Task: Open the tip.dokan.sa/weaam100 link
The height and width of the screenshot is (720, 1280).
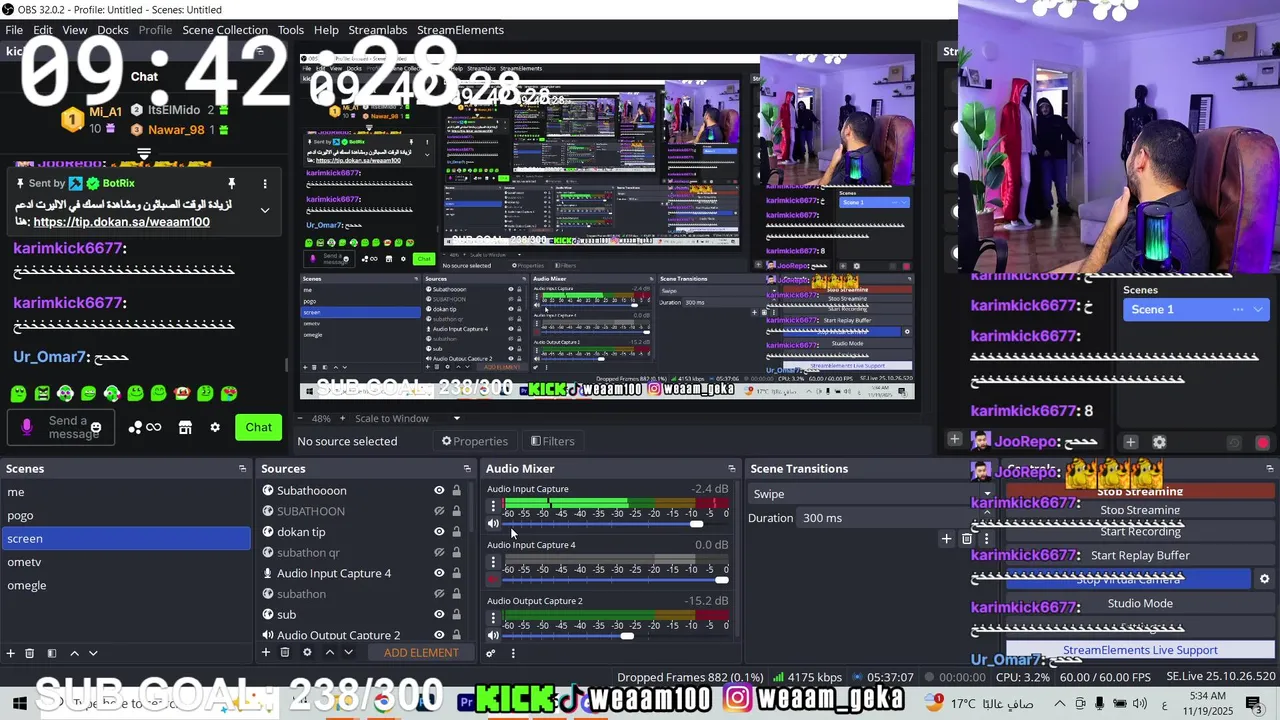Action: tap(122, 222)
